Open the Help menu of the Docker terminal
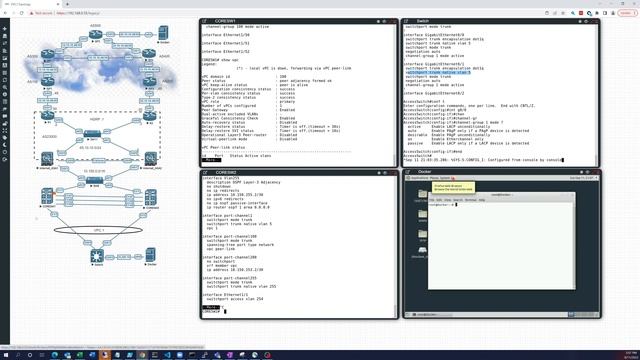Screen dimensions: 640x360 click(x=482, y=200)
